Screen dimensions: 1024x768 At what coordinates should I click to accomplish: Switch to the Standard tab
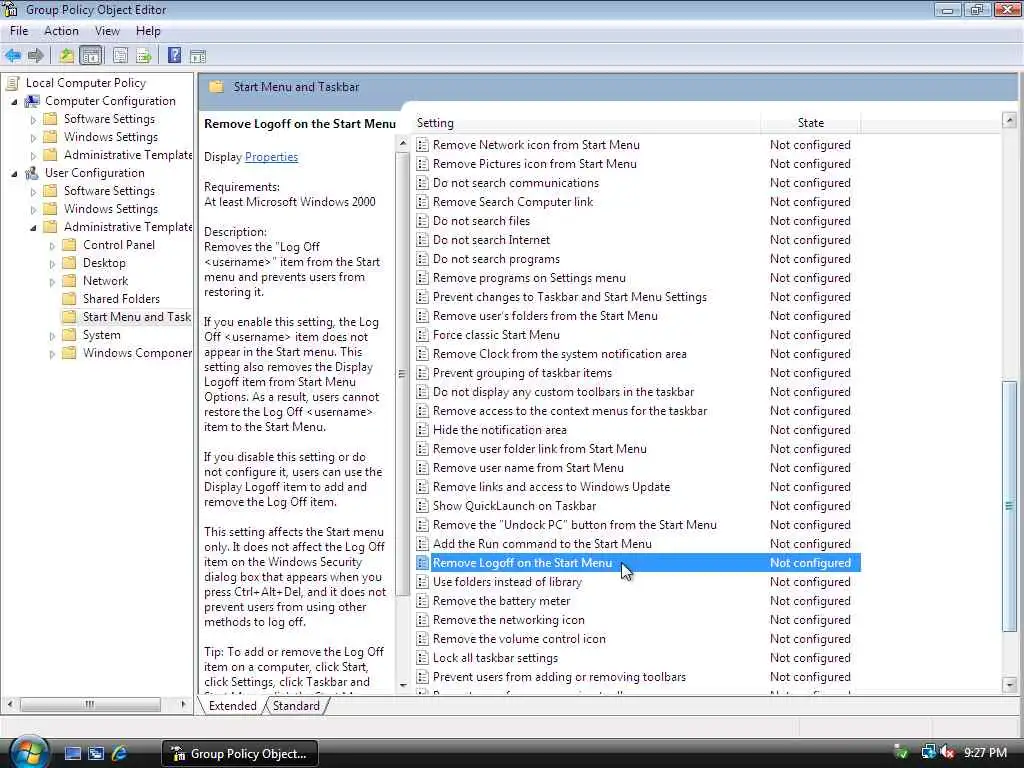pyautogui.click(x=296, y=706)
